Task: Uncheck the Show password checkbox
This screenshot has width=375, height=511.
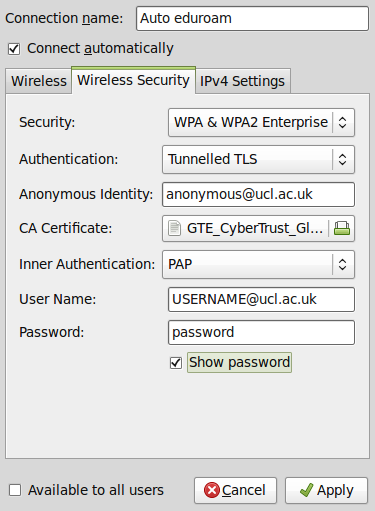Action: click(176, 363)
